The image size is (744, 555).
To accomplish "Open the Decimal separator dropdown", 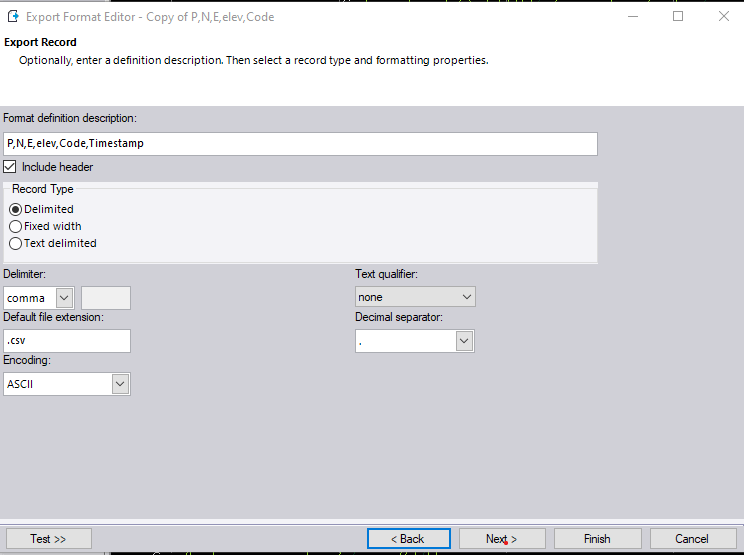I will click(464, 341).
